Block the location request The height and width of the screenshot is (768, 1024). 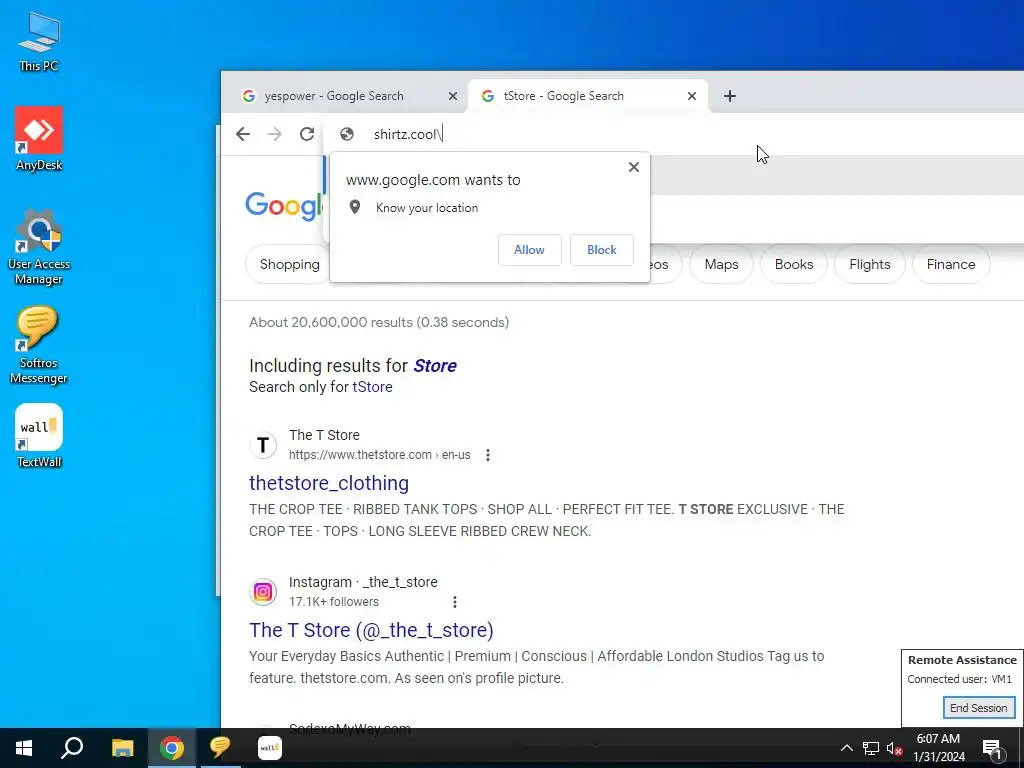(x=601, y=250)
